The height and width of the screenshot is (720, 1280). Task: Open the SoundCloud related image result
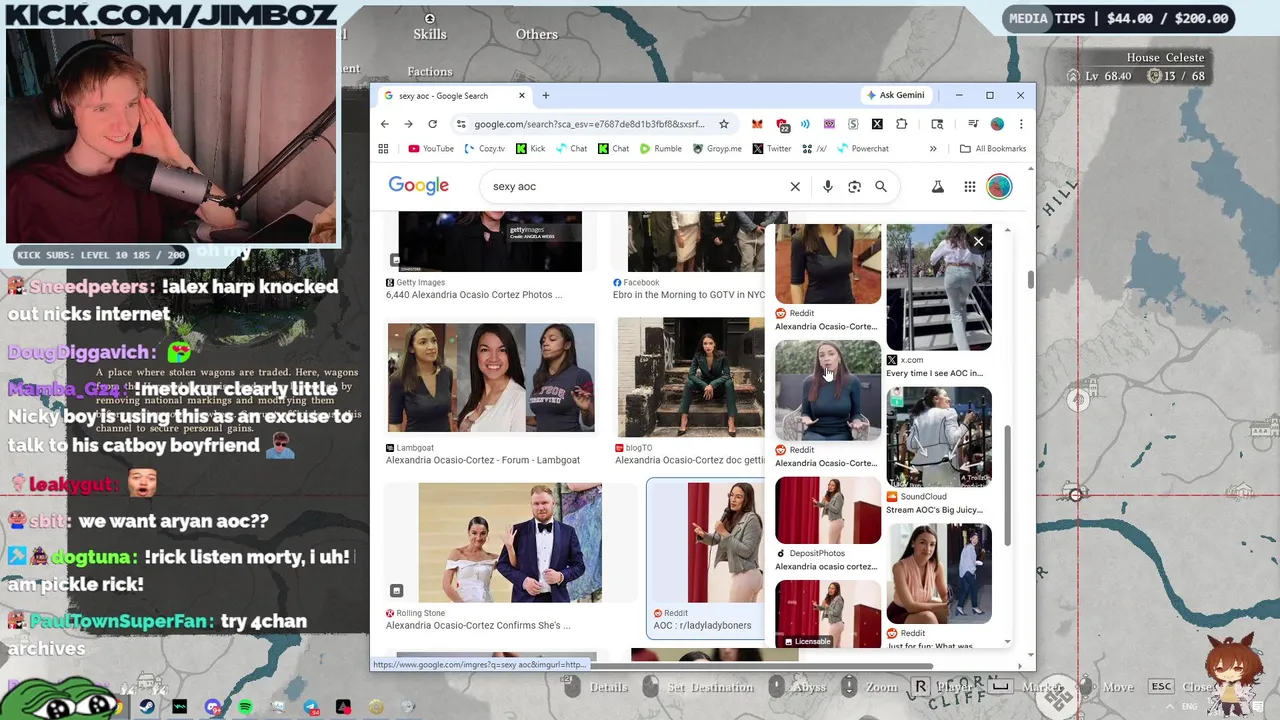click(938, 437)
